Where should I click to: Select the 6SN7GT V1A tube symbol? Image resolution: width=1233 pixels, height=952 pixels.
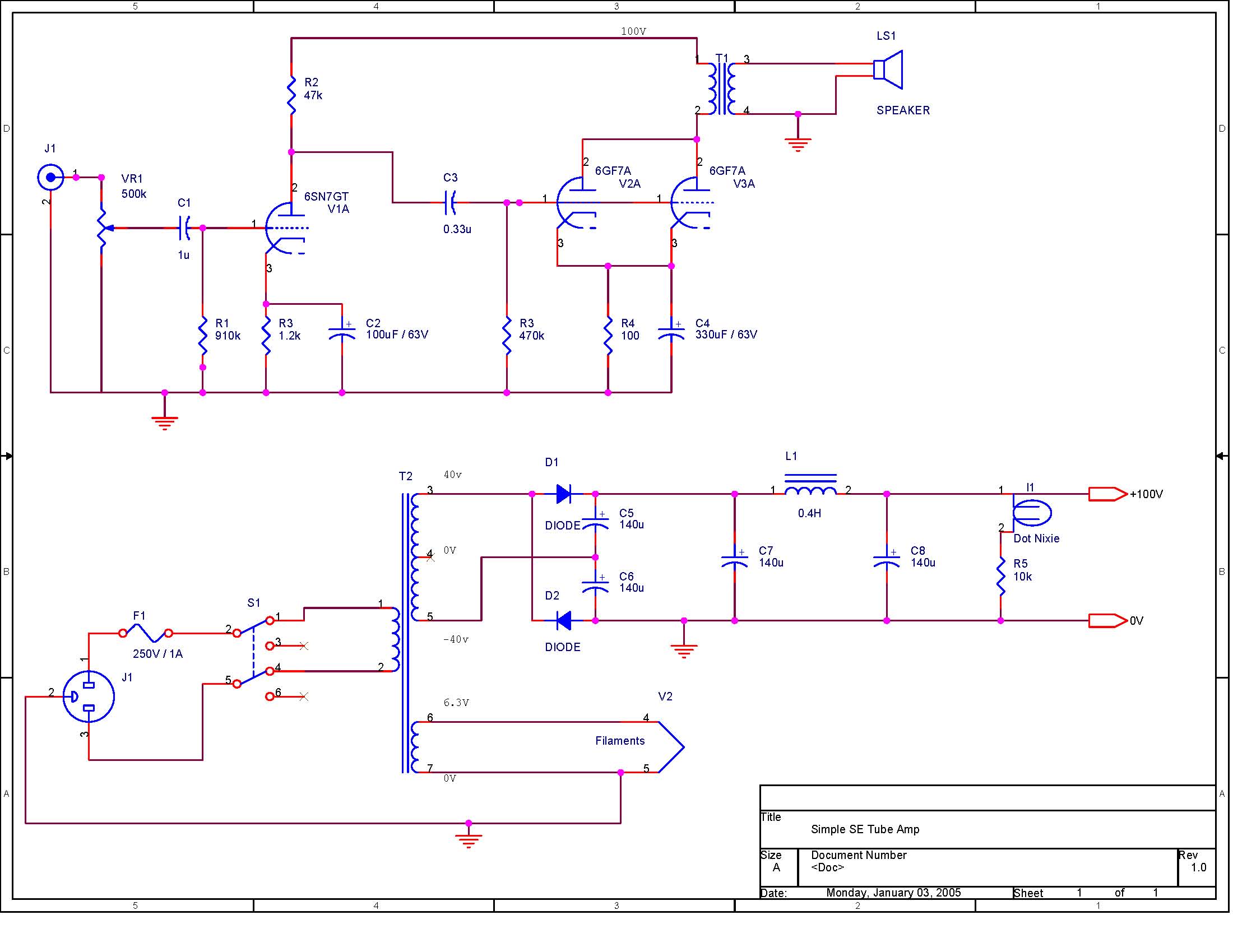tap(285, 229)
